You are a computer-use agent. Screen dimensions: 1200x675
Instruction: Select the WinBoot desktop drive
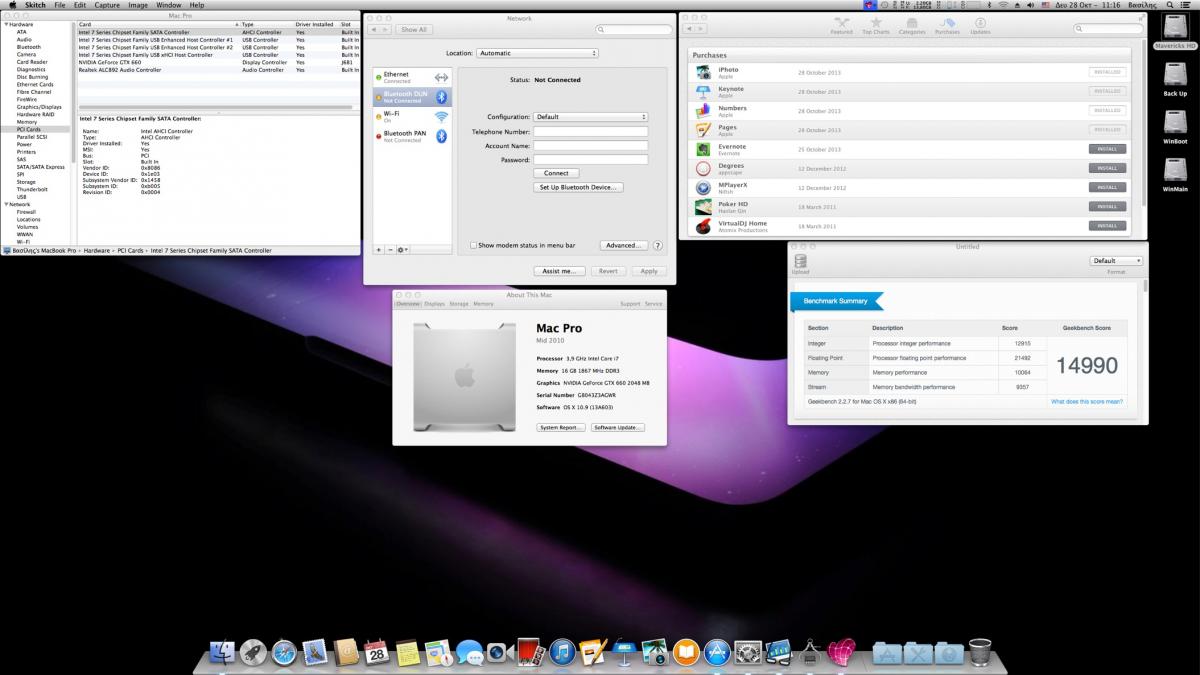coord(1175,127)
